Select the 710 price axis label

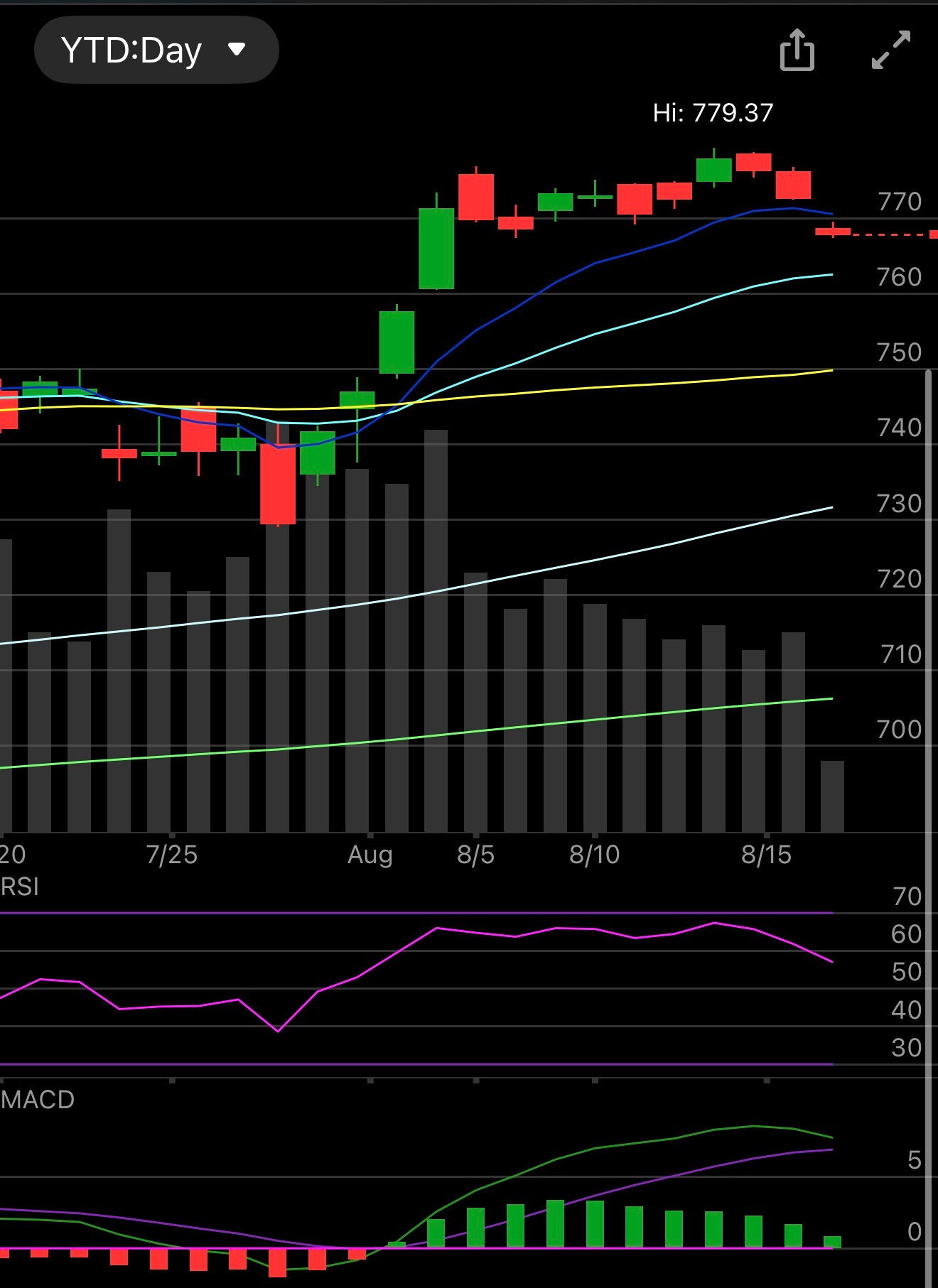point(901,654)
